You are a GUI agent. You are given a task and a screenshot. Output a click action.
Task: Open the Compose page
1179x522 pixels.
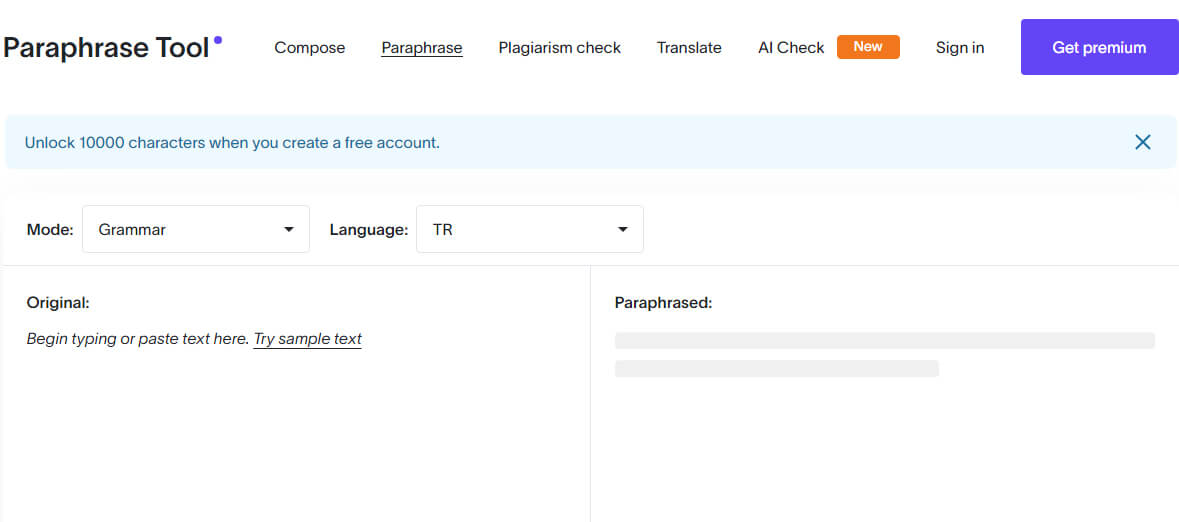tap(309, 48)
